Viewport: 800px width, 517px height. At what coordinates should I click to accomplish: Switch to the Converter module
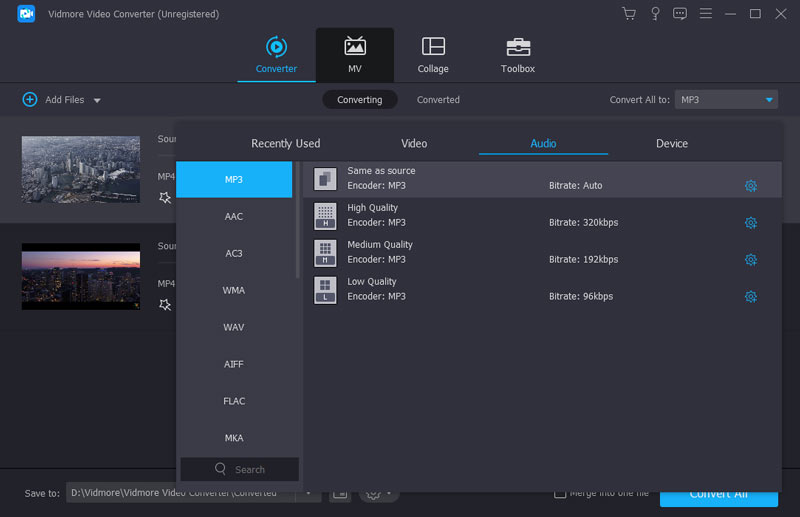tap(276, 55)
